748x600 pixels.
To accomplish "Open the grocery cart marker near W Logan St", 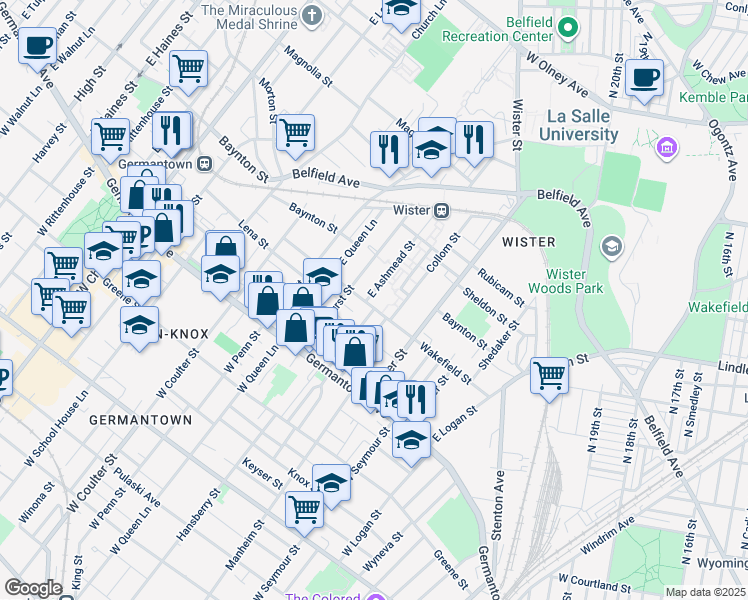I will click(305, 509).
